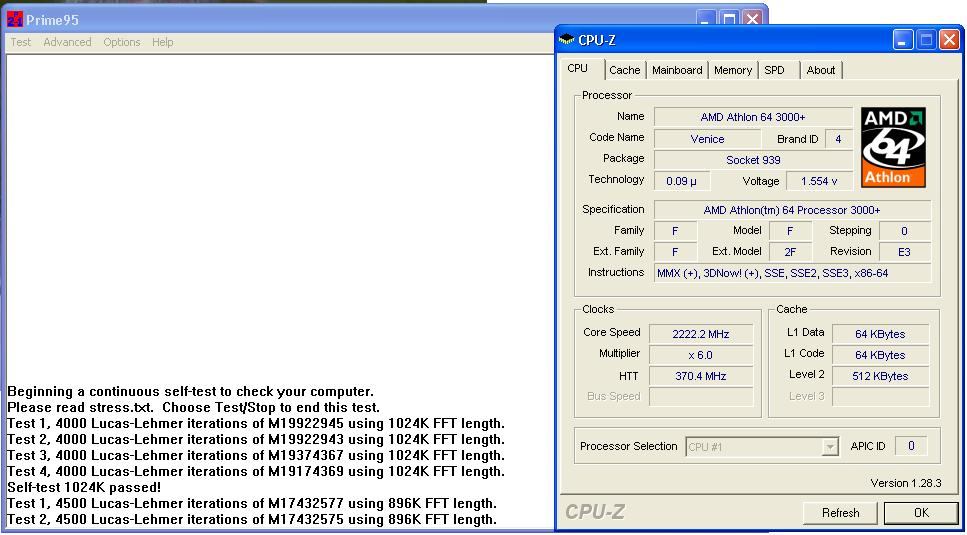Close the Prime95 window
The image size is (967, 535).
click(x=752, y=18)
